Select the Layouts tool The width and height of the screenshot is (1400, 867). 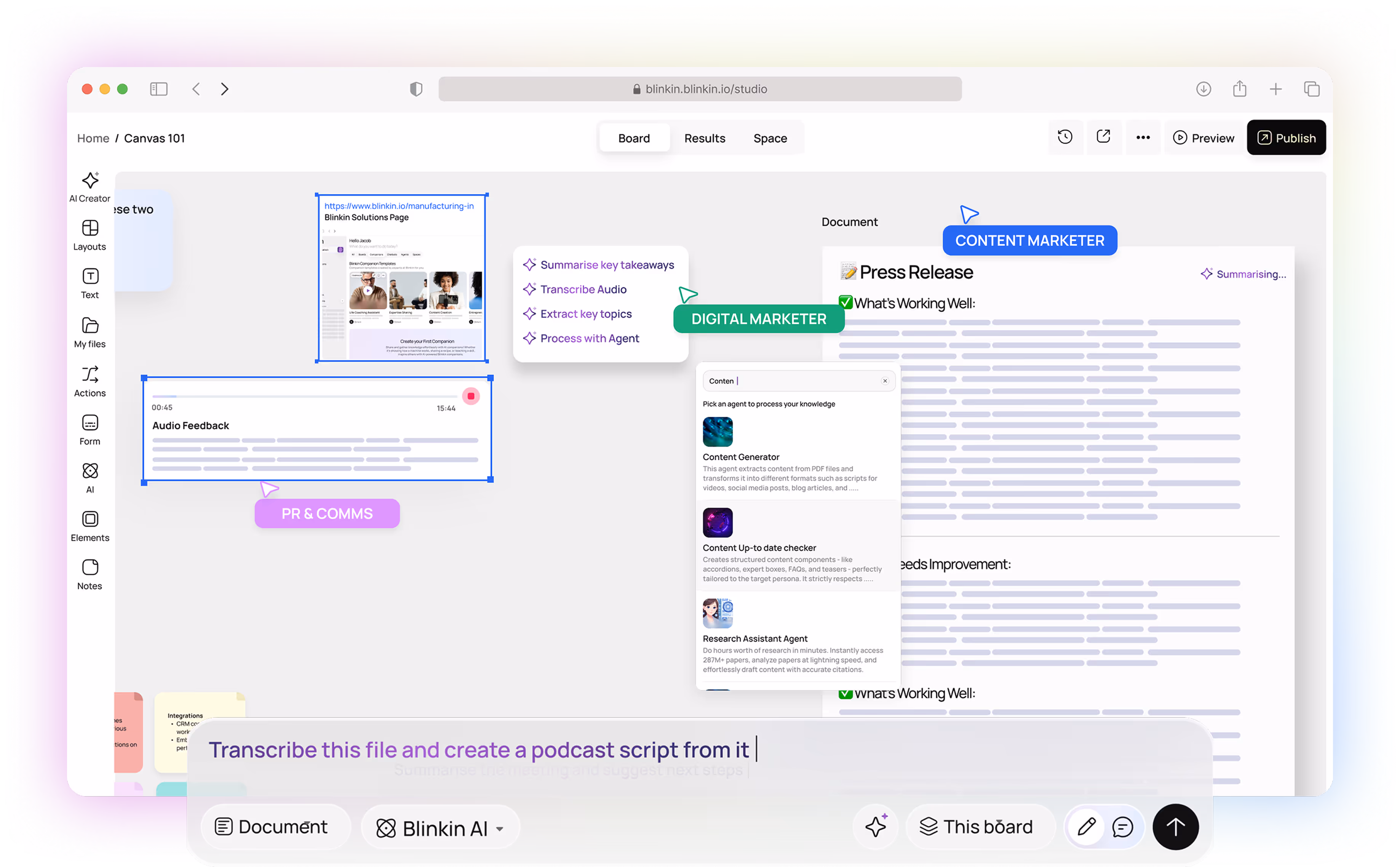89,235
